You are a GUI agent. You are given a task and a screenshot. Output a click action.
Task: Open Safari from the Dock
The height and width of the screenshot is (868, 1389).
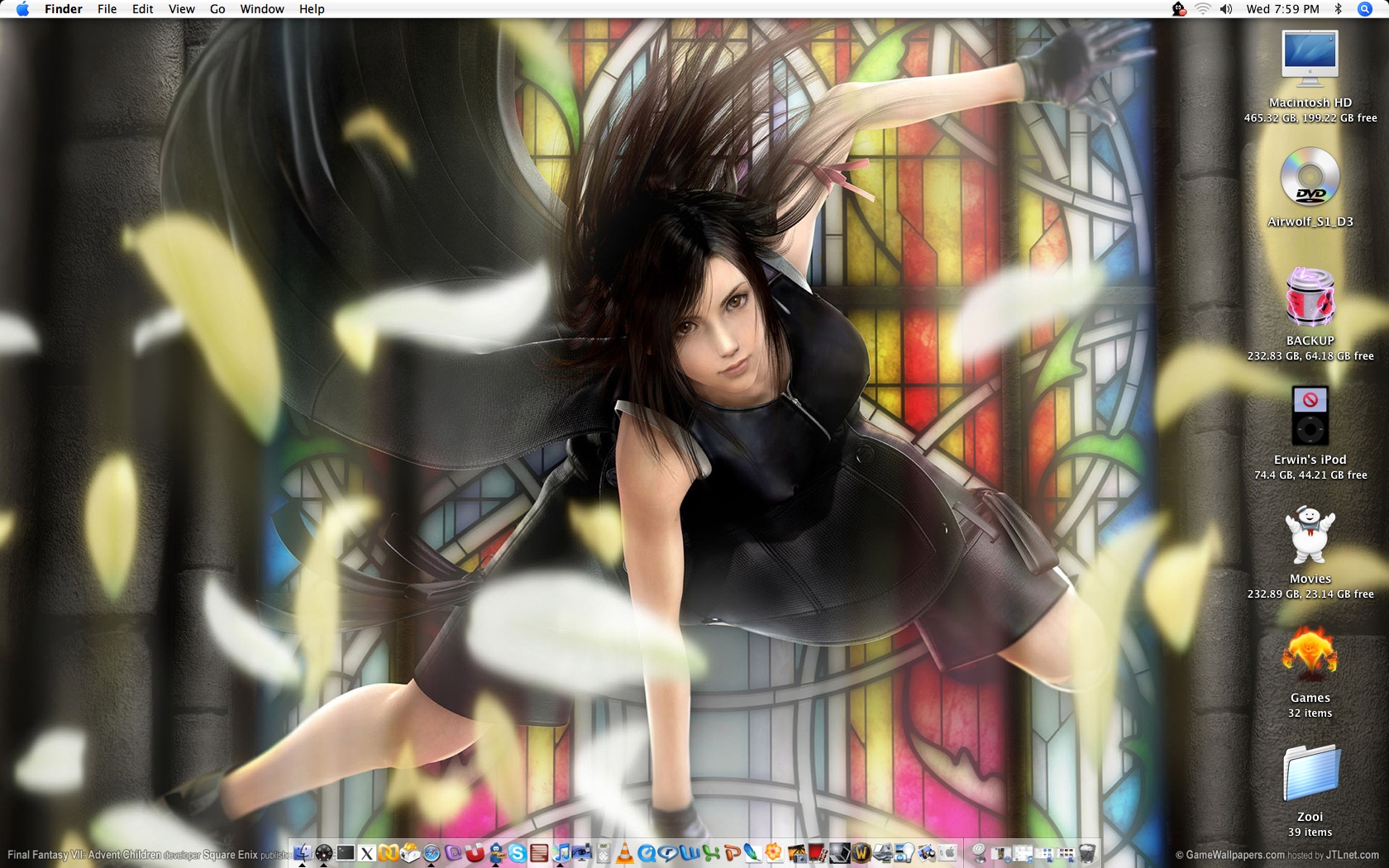coord(432,852)
